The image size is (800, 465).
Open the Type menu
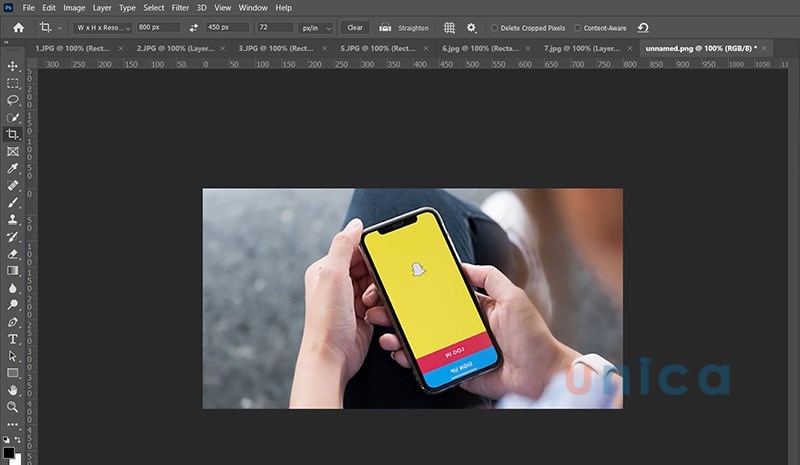click(127, 8)
